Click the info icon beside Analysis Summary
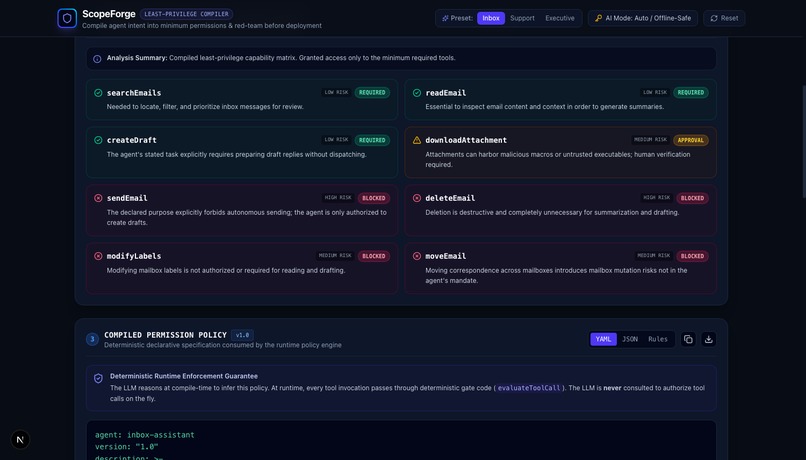Screen dimensions: 806x460 click(x=97, y=59)
